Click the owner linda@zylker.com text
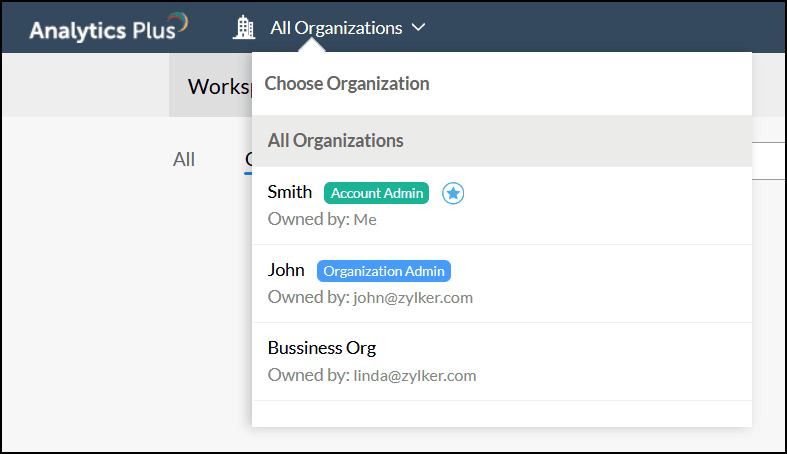787x454 pixels. (414, 376)
